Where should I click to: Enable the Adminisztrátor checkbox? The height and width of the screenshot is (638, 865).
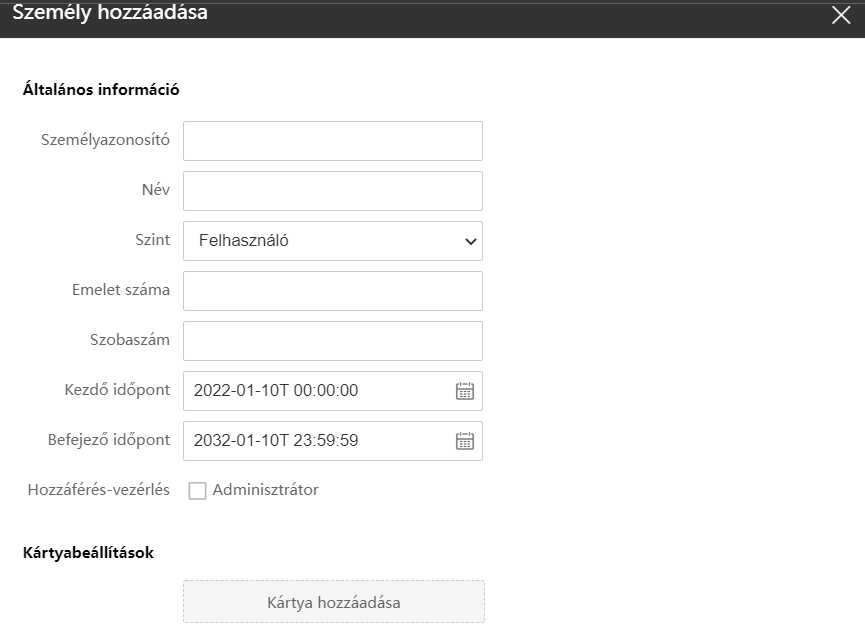[x=197, y=490]
